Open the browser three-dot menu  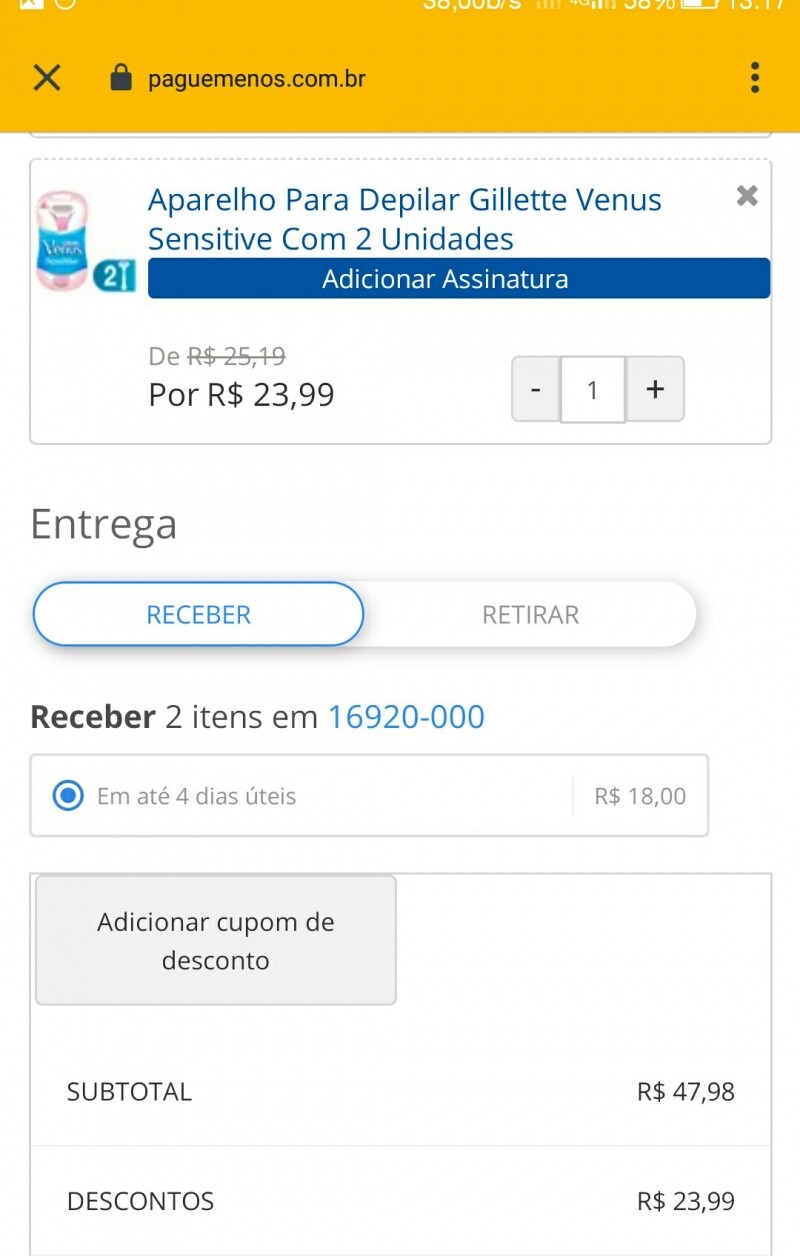[754, 77]
